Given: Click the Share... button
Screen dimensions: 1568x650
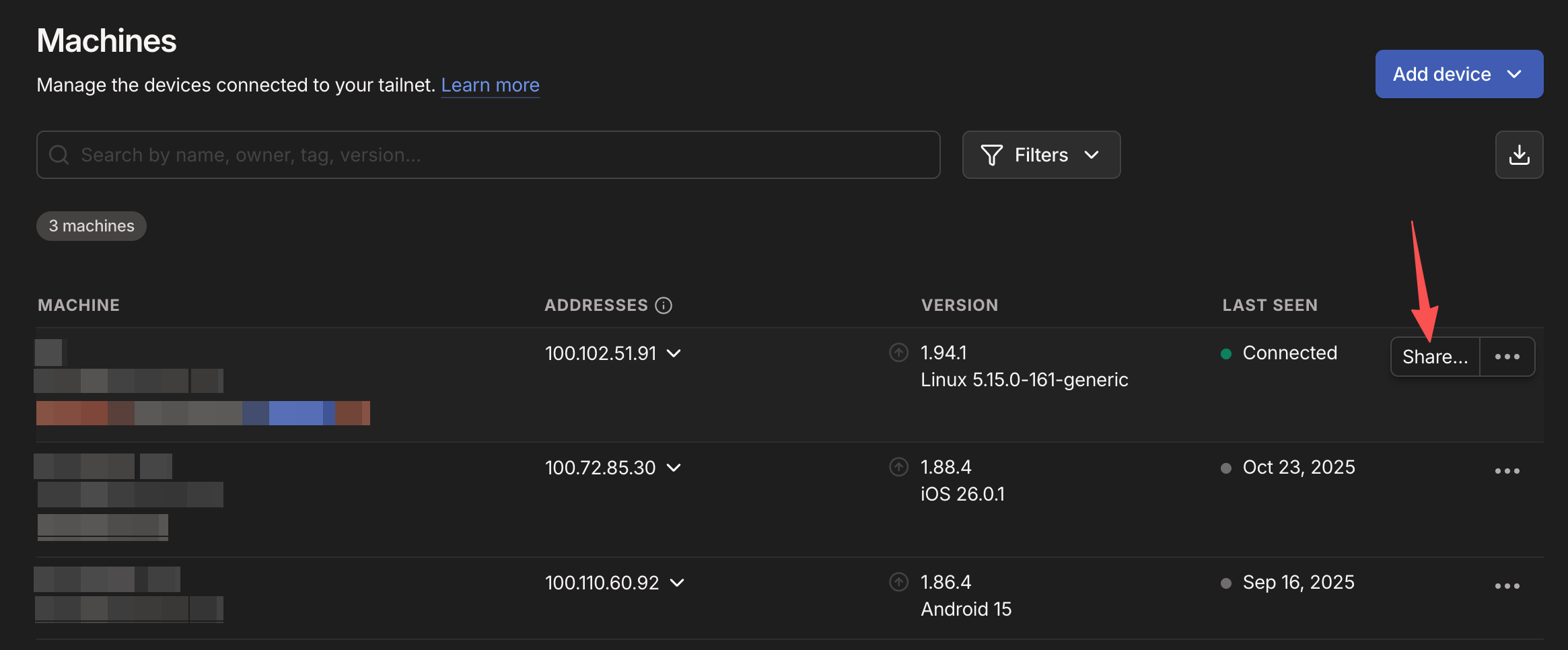Looking at the screenshot, I should pos(1435,357).
